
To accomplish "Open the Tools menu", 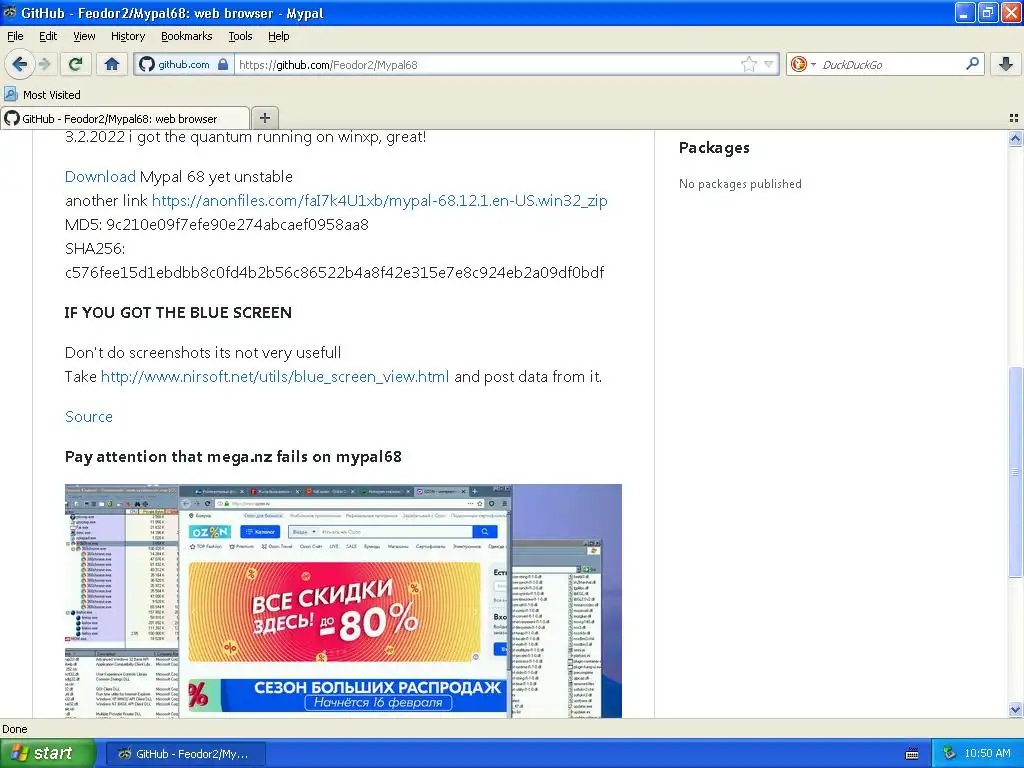I will pyautogui.click(x=240, y=36).
